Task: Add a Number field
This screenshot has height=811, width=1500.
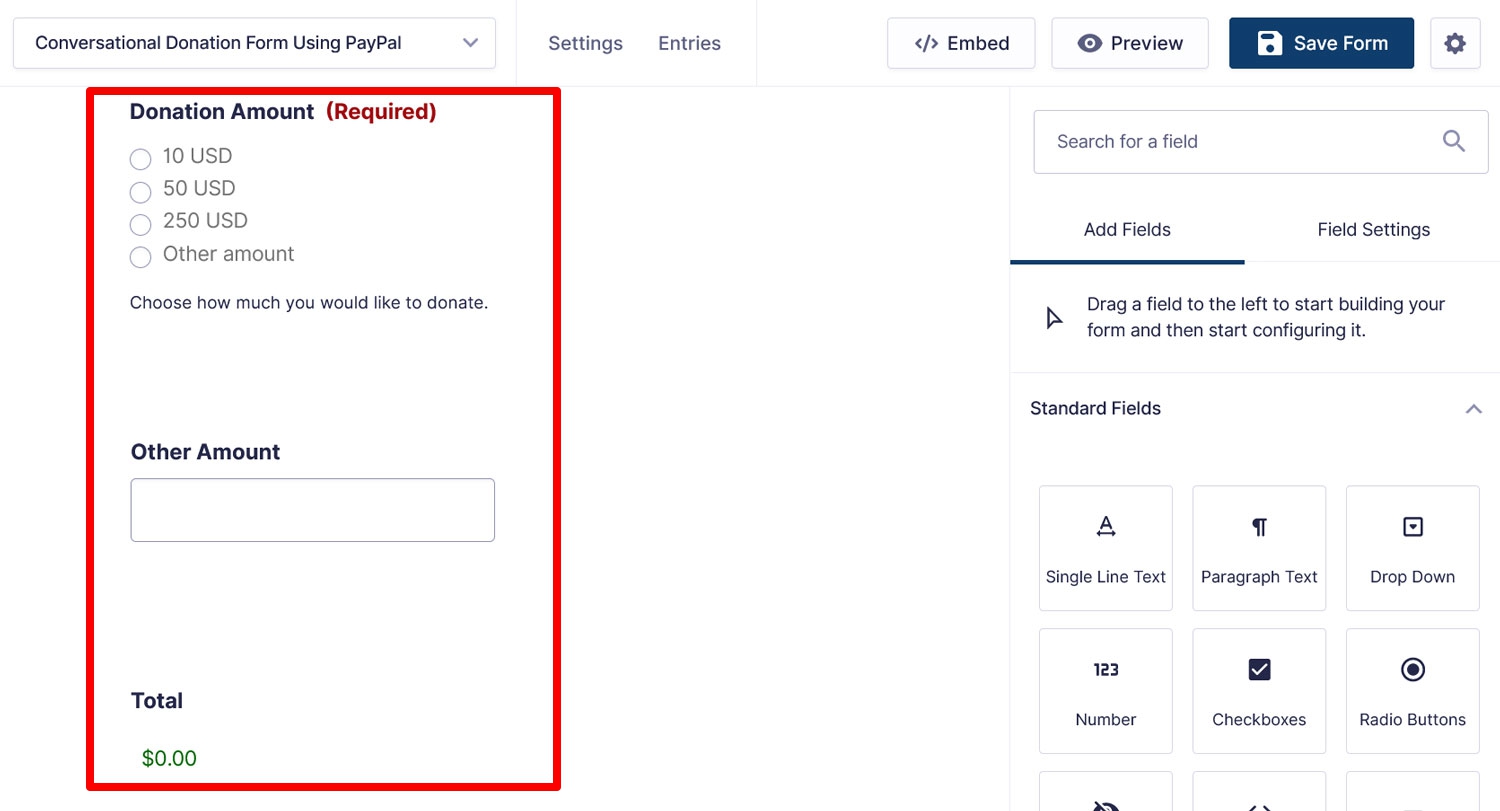Action: pos(1106,691)
